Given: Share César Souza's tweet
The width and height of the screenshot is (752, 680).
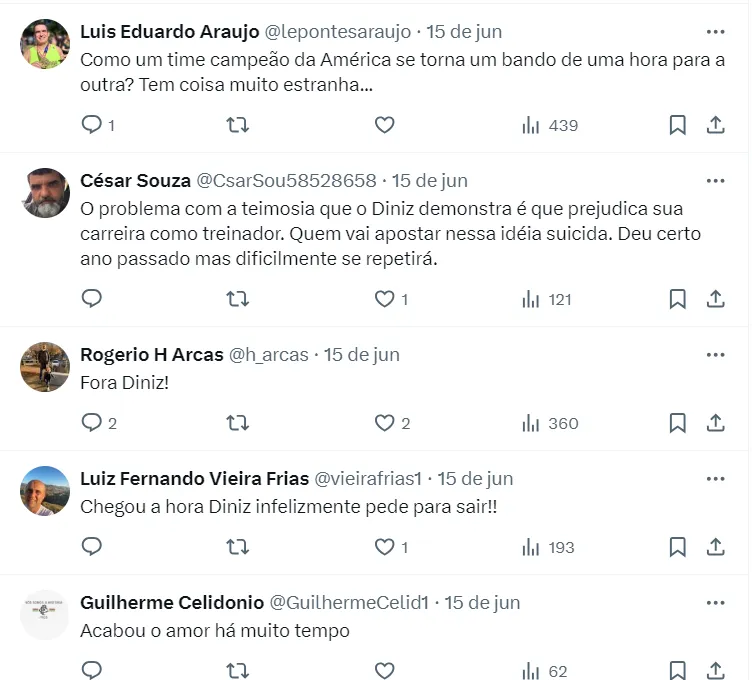Looking at the screenshot, I should tap(716, 299).
